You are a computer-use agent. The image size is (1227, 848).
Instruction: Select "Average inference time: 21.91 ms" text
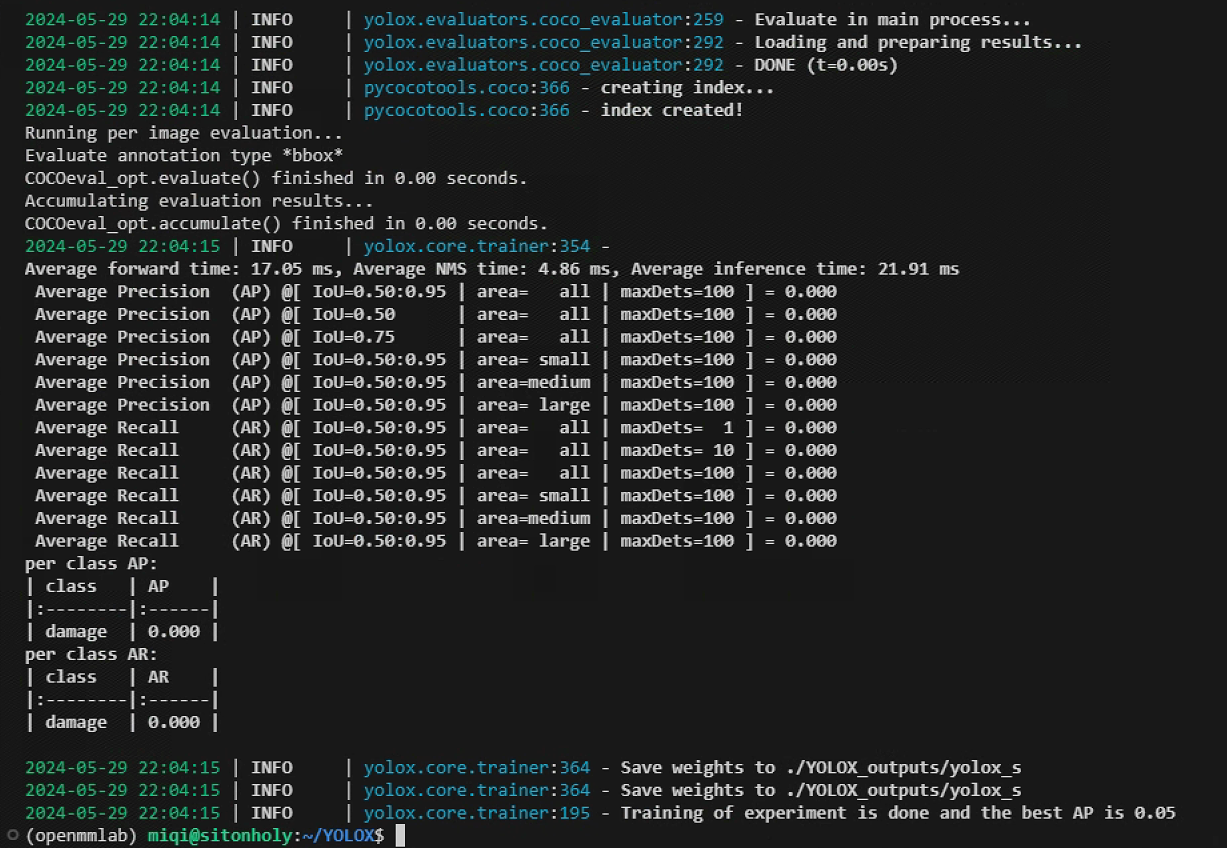pyautogui.click(x=795, y=269)
